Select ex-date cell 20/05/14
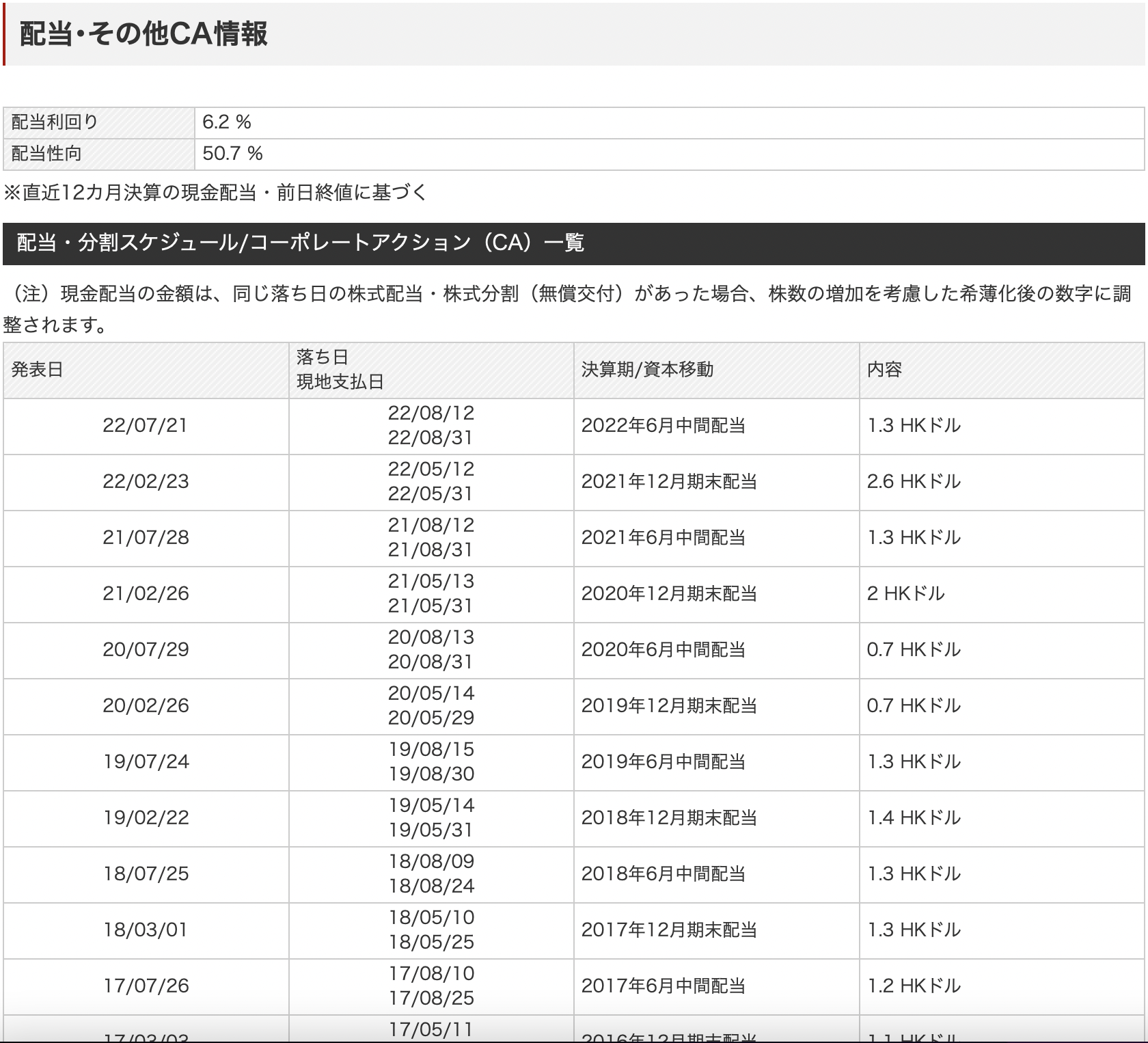Viewport: 1148px width, 1043px height. (x=431, y=707)
